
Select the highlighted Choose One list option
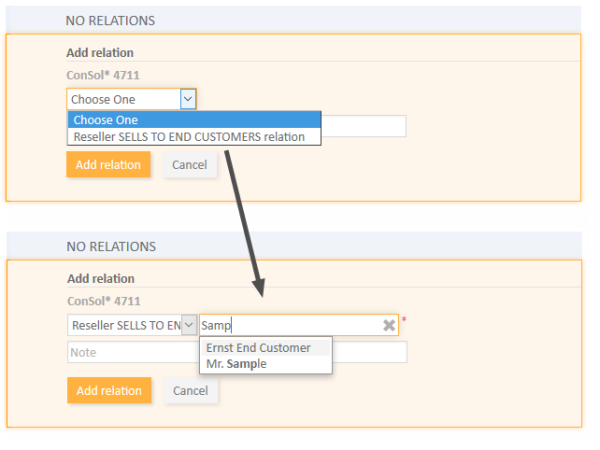(194, 120)
